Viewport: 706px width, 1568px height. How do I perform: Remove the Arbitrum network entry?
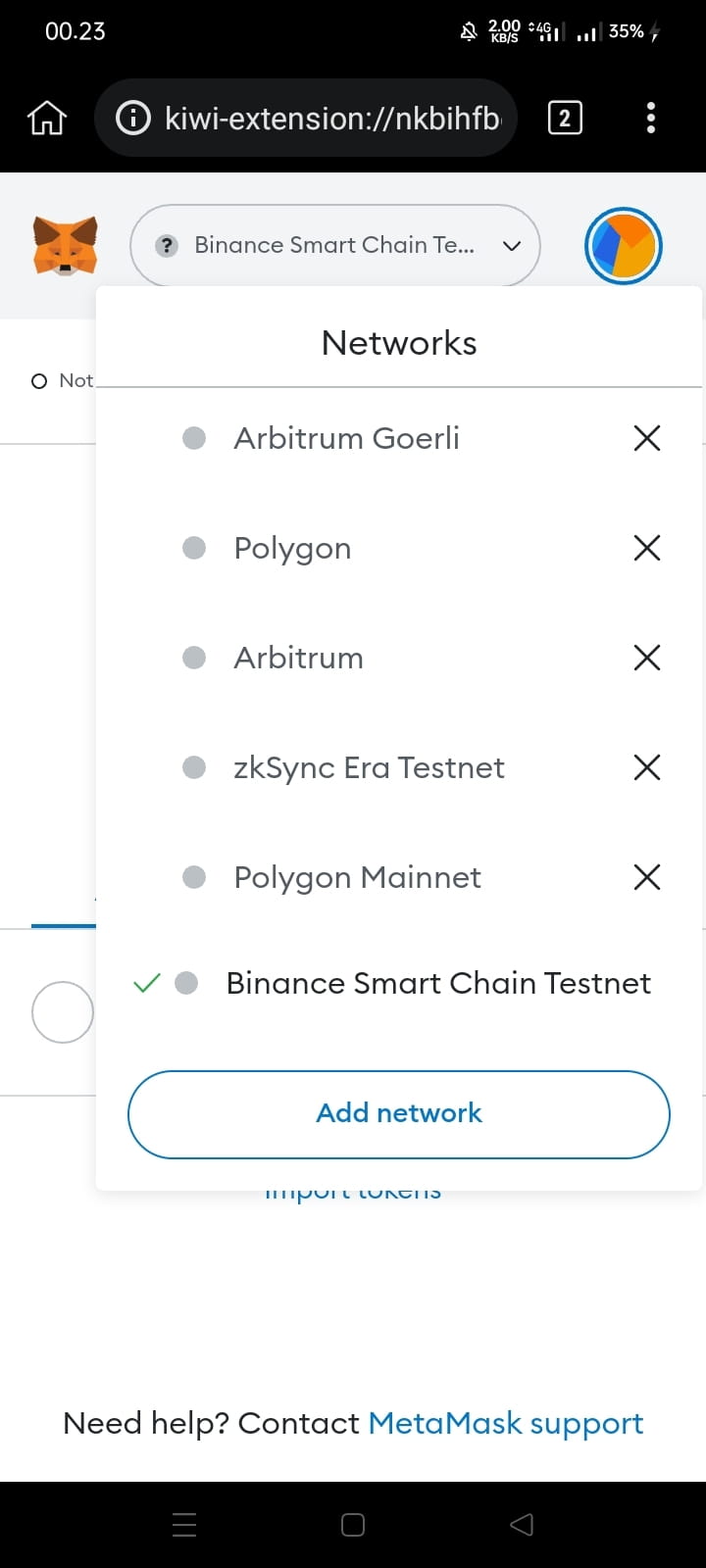point(647,658)
